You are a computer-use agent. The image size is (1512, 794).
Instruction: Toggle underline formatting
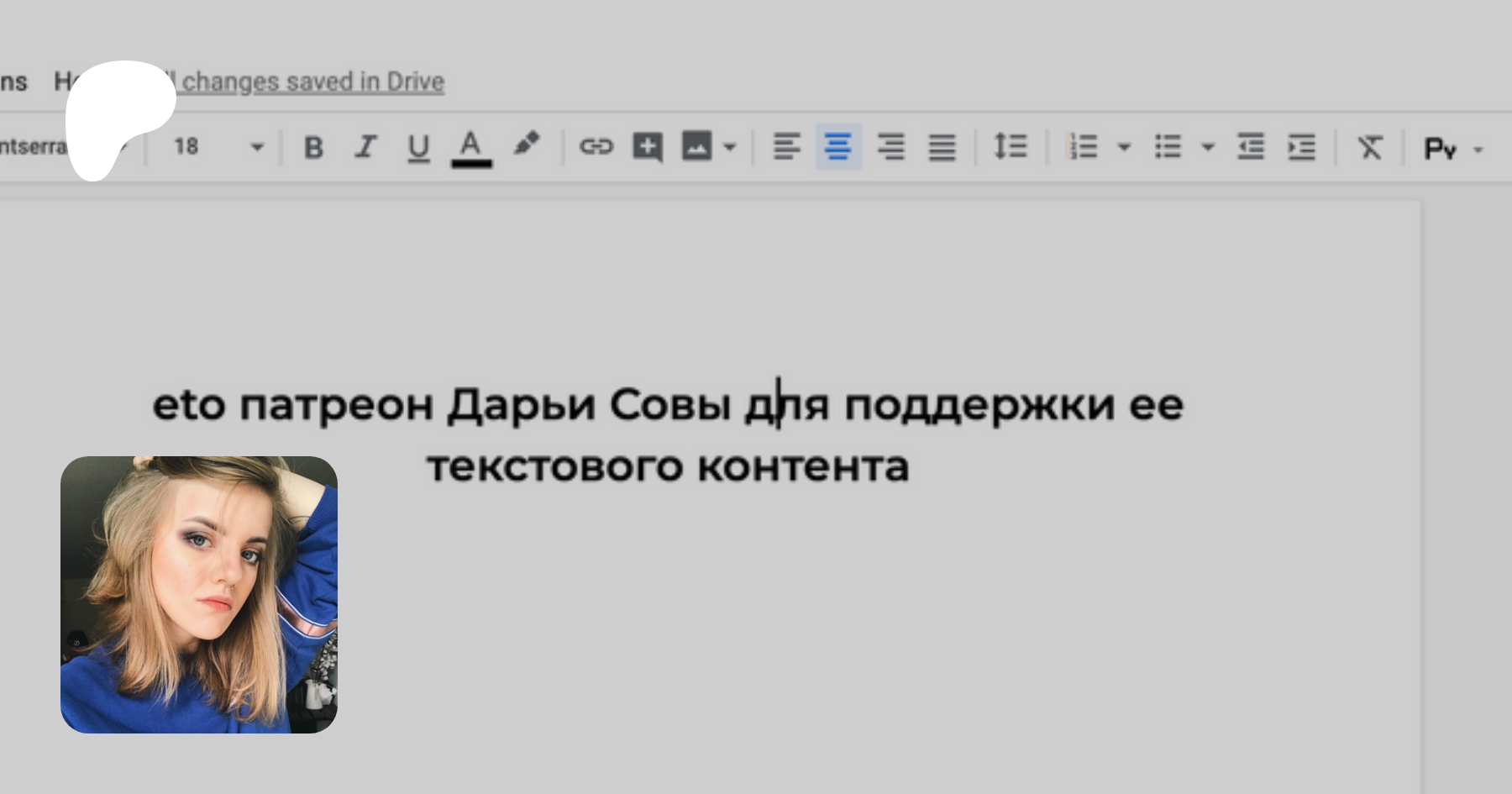(418, 148)
